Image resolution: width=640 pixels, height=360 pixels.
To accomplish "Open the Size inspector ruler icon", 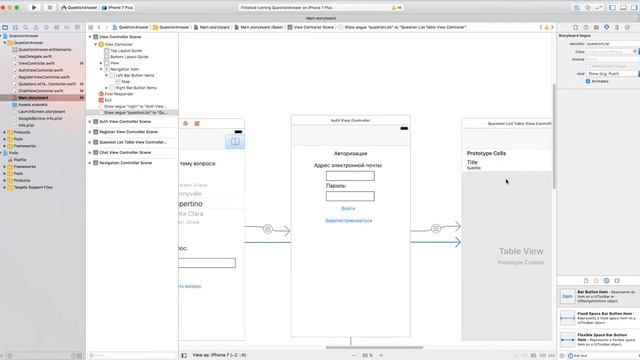I will pyautogui.click(x=617, y=27).
